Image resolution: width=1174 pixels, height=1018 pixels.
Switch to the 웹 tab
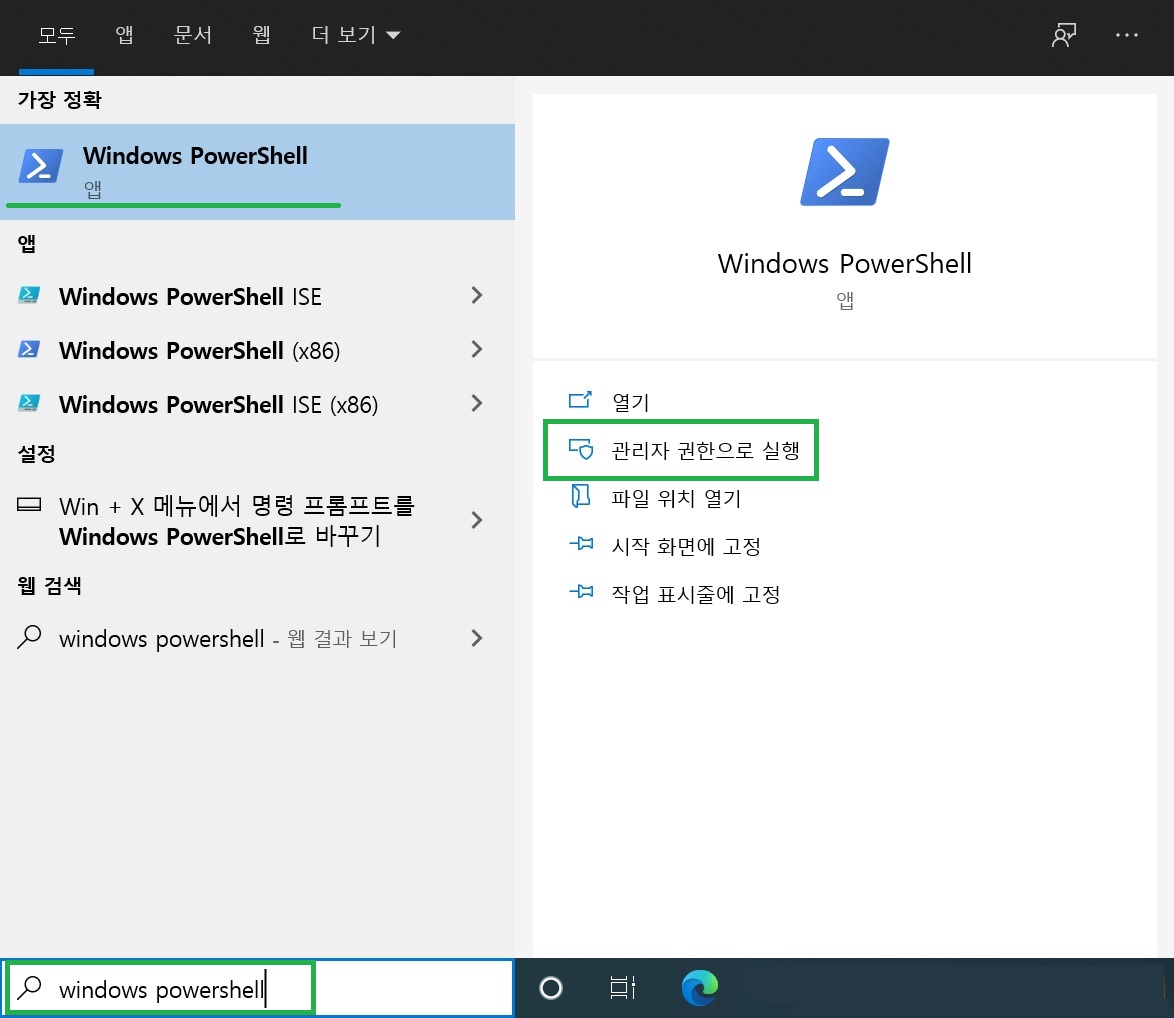click(x=261, y=34)
